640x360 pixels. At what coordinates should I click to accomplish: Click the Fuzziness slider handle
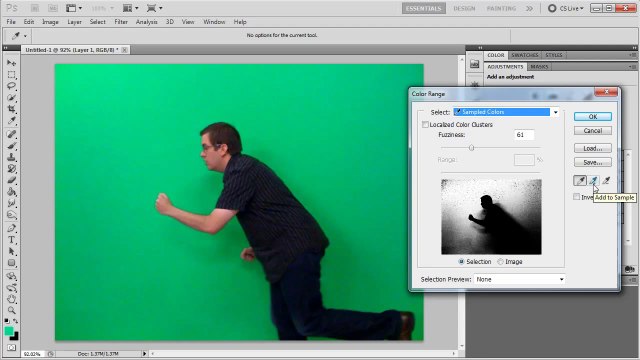tap(471, 148)
